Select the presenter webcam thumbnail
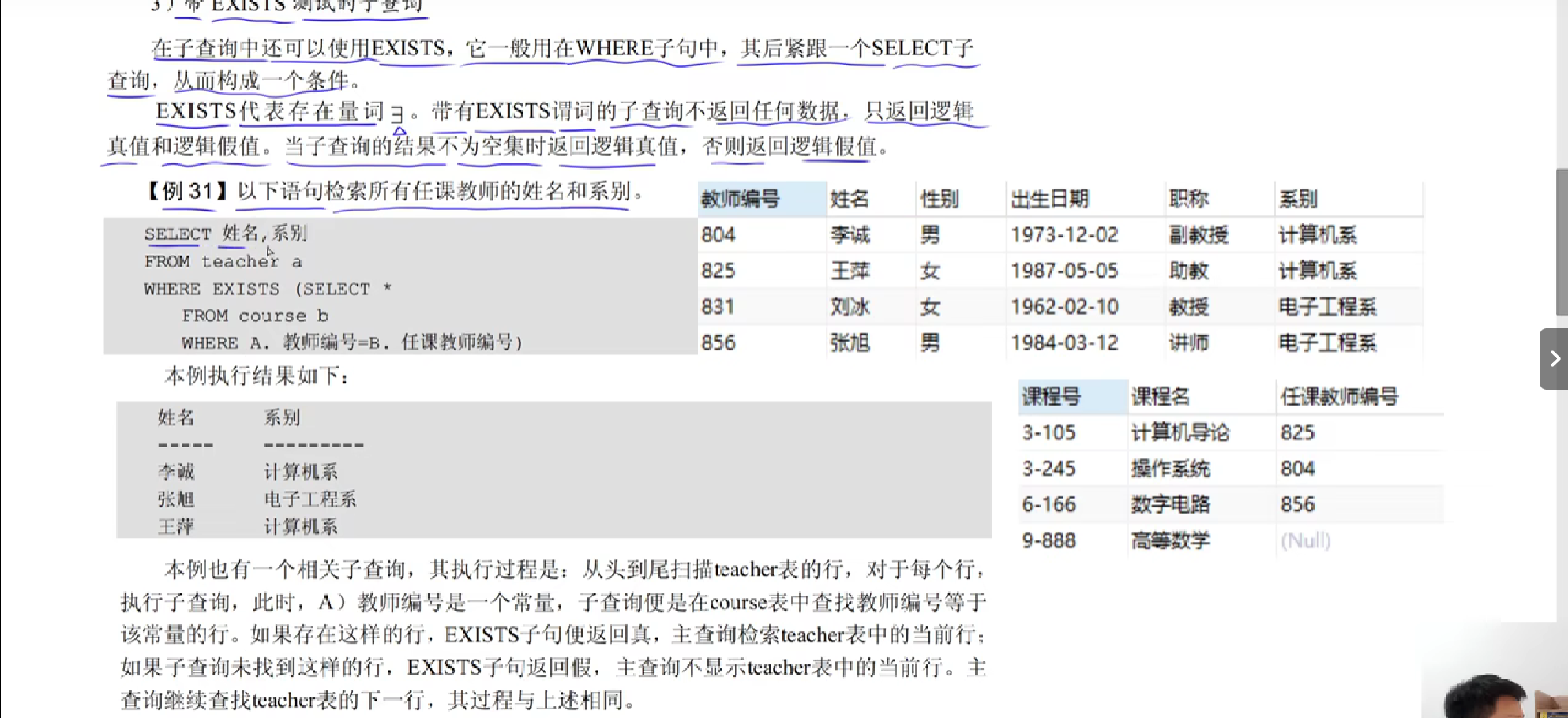 tap(1495, 671)
